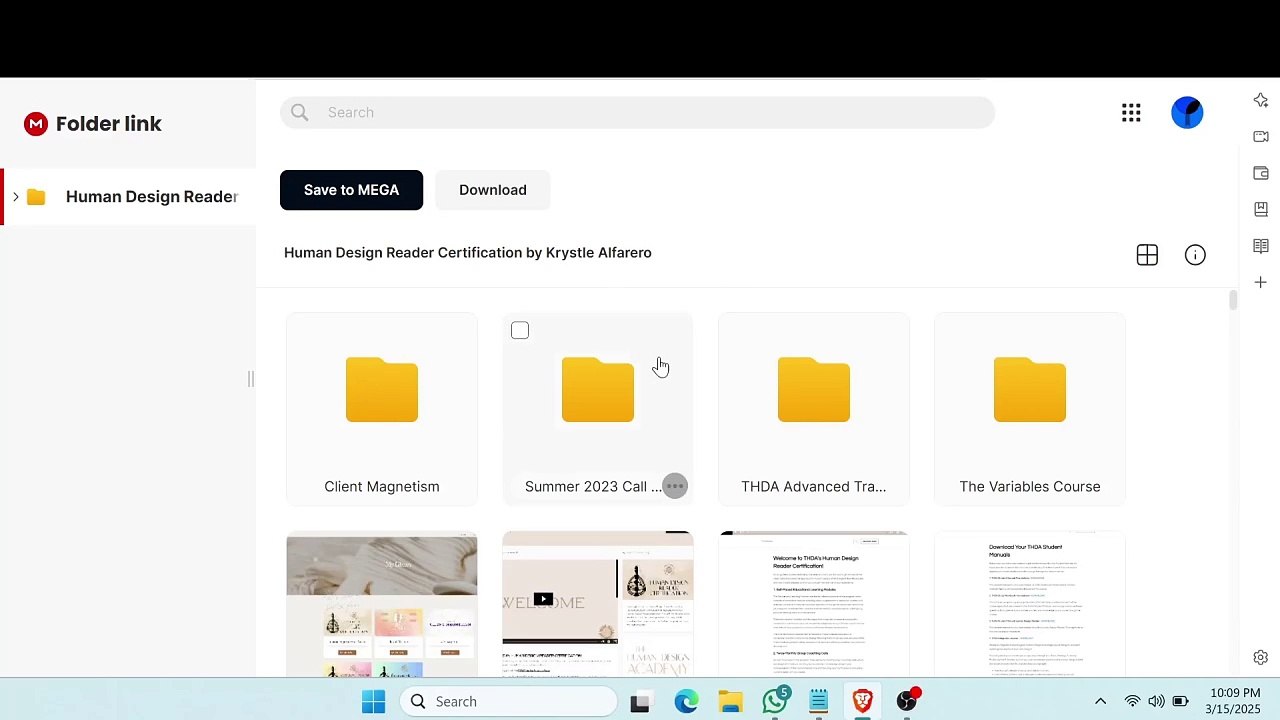Open Notepad app from taskbar

pos(819,702)
